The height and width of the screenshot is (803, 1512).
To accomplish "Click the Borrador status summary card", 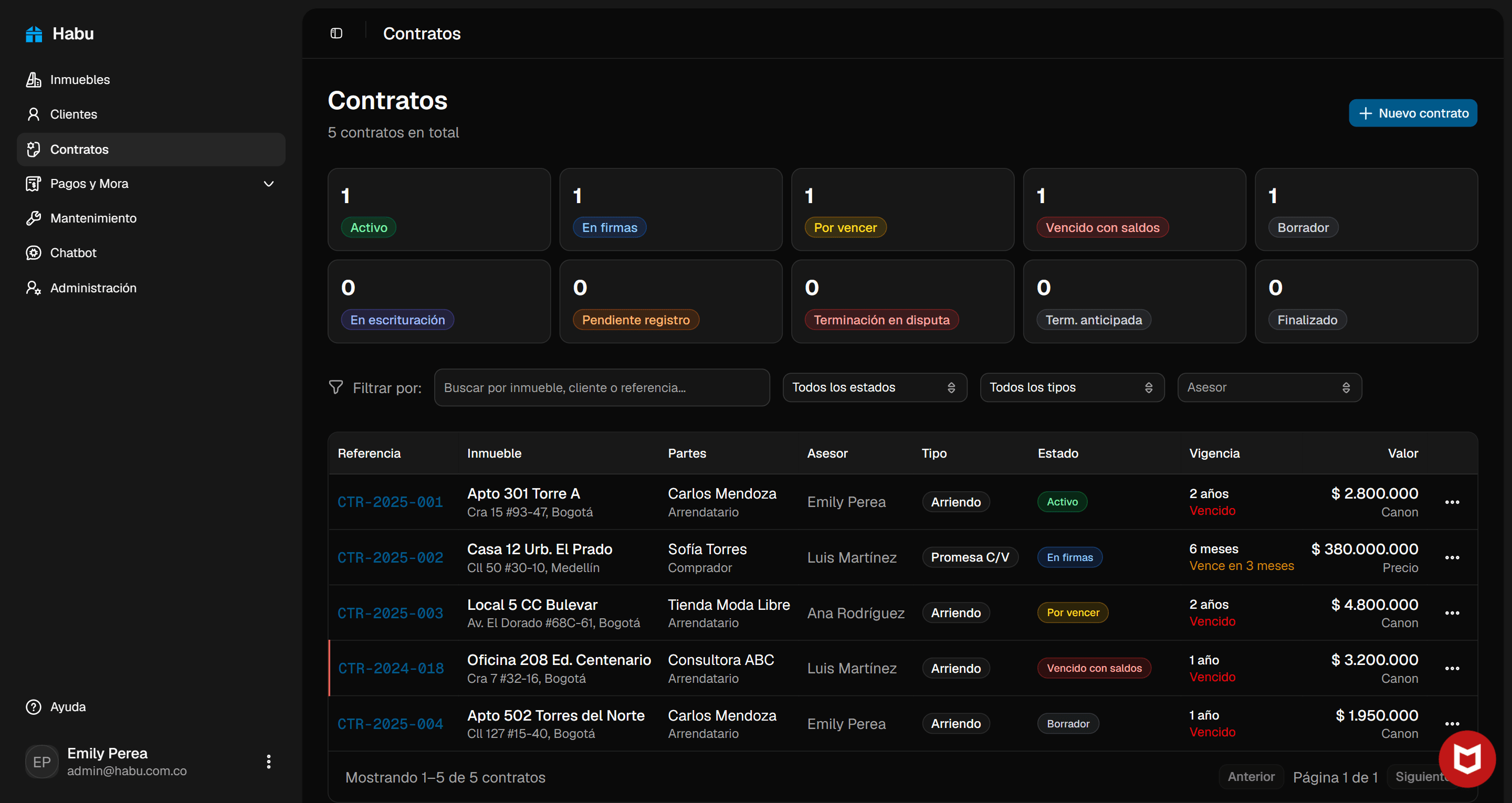I will click(x=1367, y=209).
